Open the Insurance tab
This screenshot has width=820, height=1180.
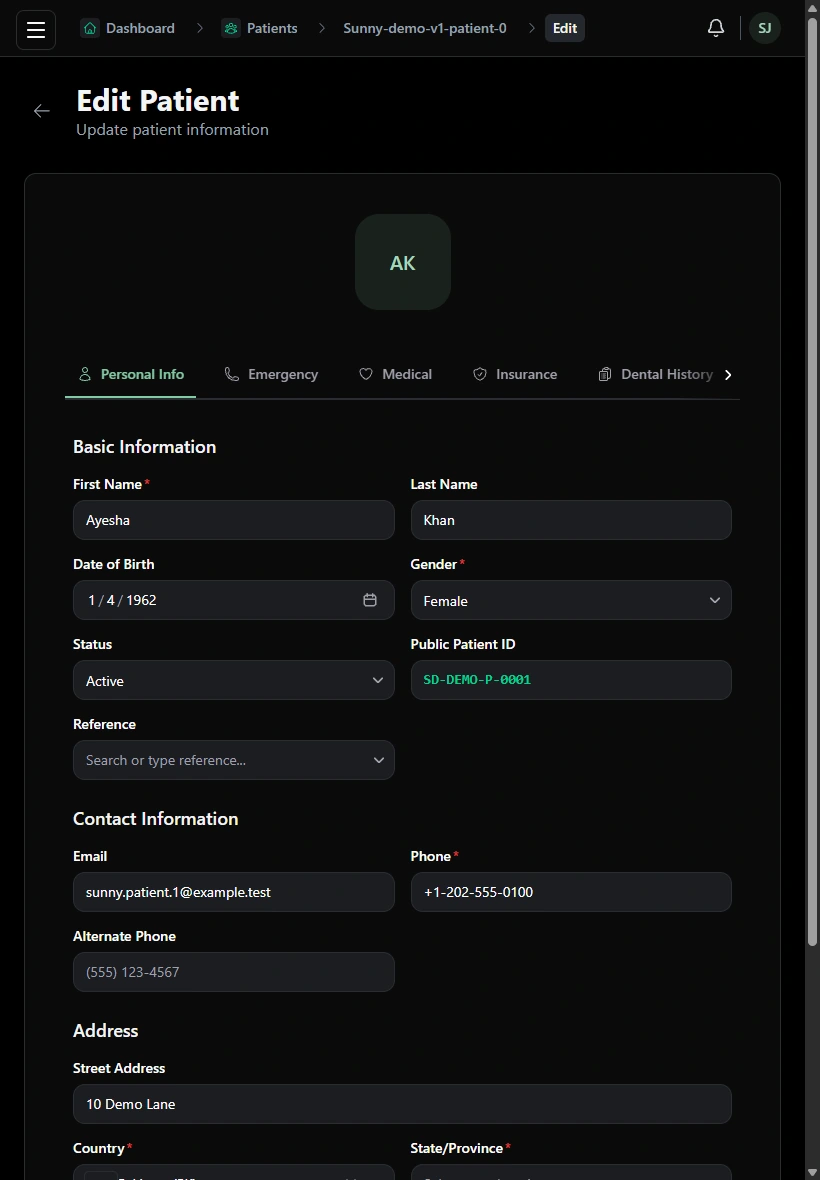point(515,375)
